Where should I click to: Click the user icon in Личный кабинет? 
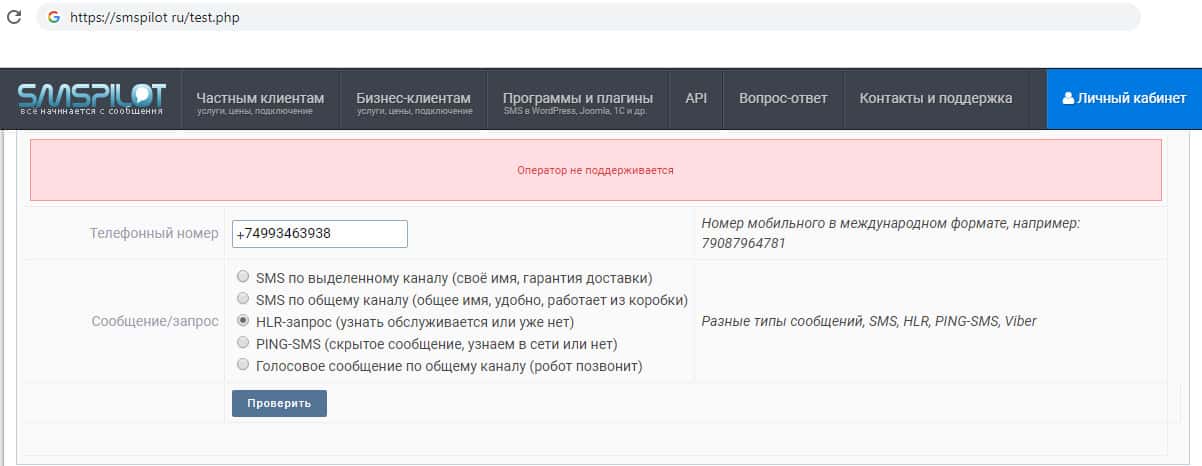(1068, 98)
